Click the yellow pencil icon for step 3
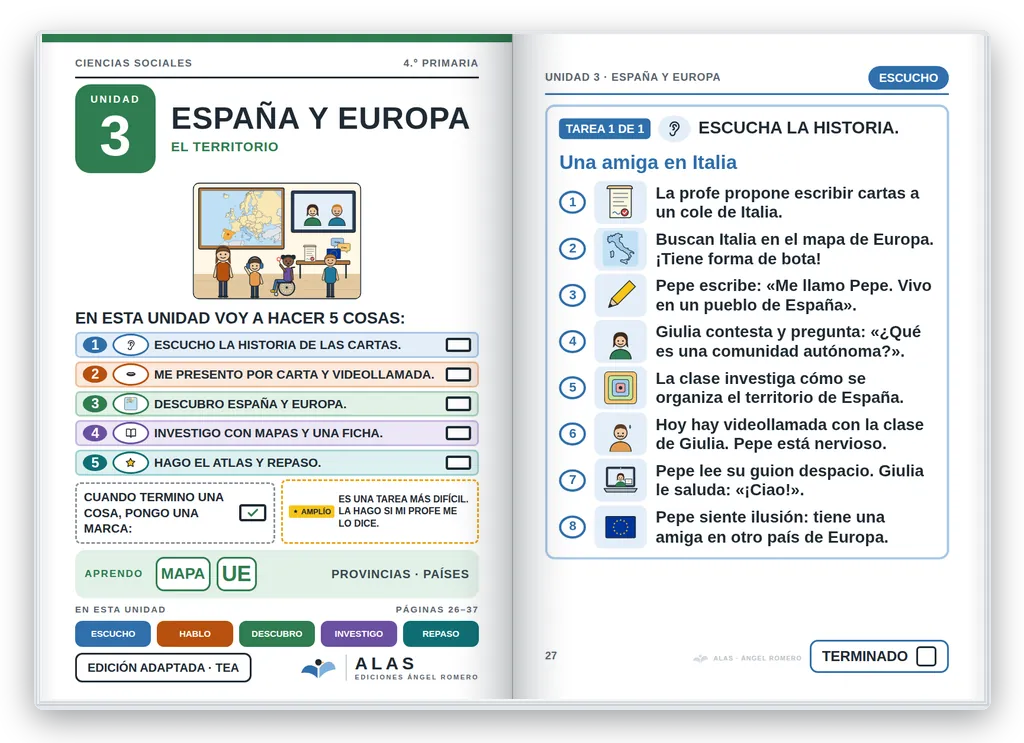Image resolution: width=1024 pixels, height=743 pixels. coord(620,295)
